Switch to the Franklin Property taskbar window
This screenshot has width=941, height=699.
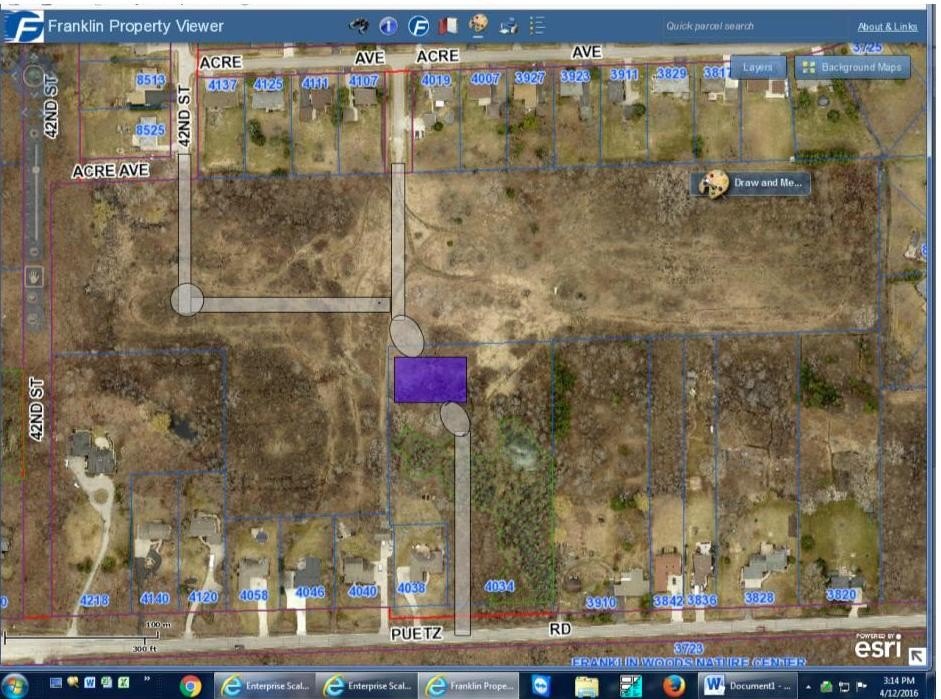(x=469, y=685)
